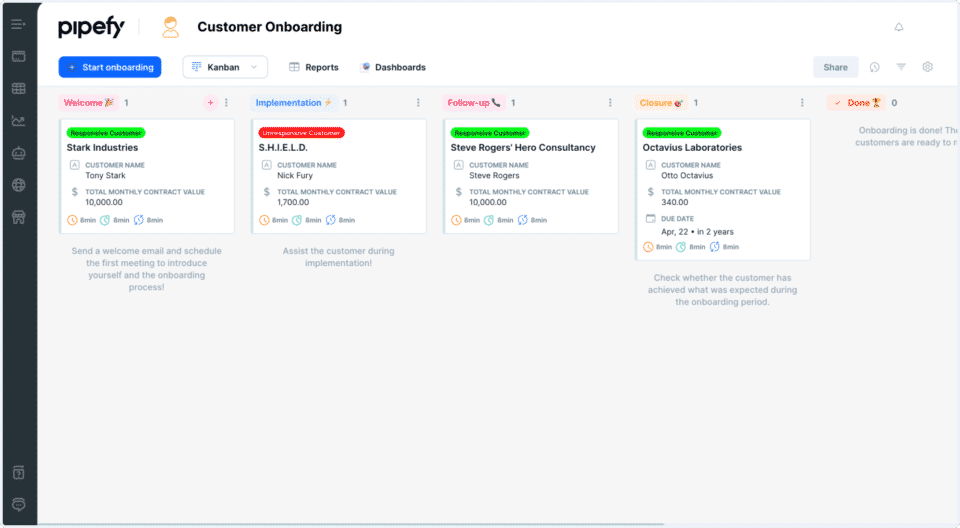Click horizontal scrollbar at bottom of board

[352, 524]
